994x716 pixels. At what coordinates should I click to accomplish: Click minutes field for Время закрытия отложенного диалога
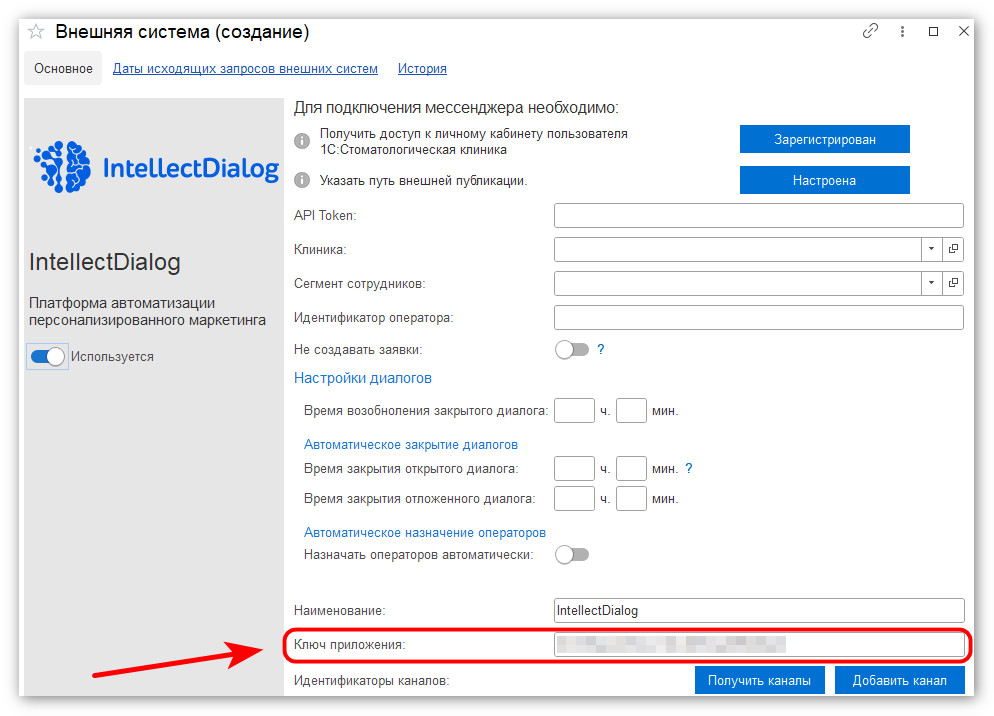(631, 498)
